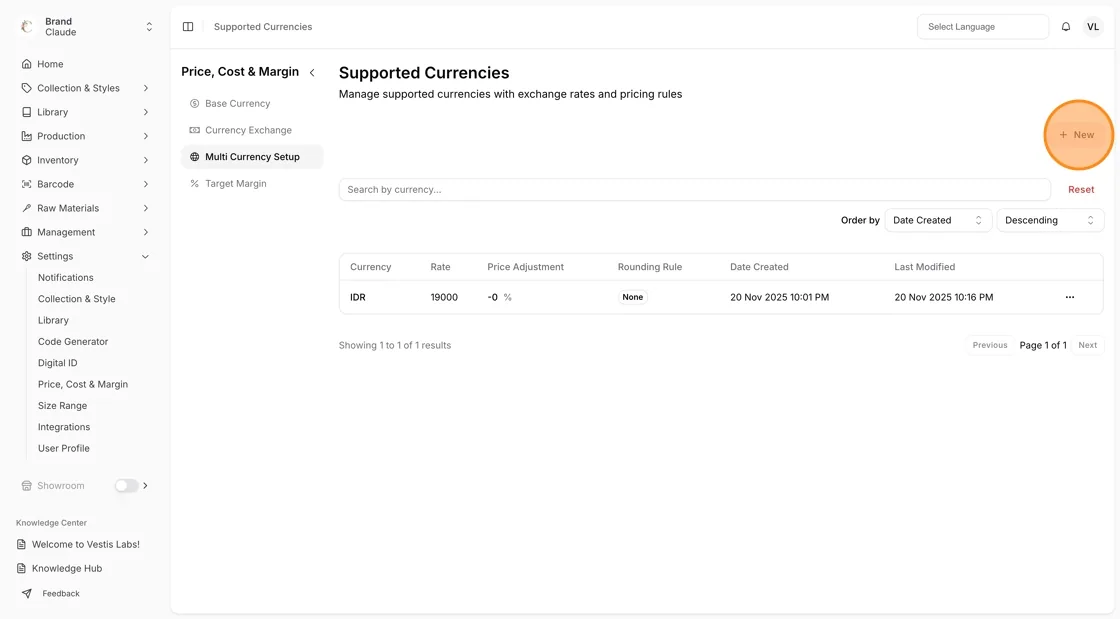Image resolution: width=1120 pixels, height=619 pixels.
Task: Click the Currency Exchange banknote icon
Action: point(194,130)
